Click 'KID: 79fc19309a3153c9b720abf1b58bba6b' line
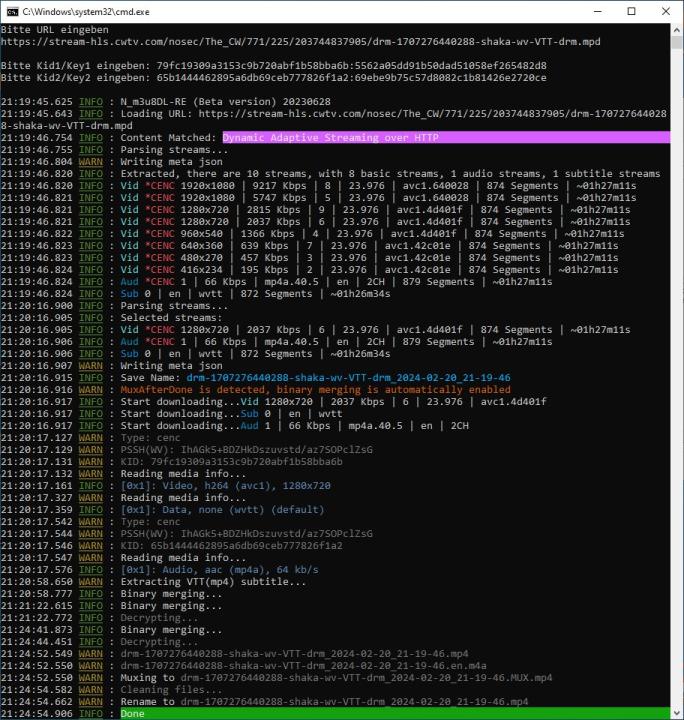The image size is (684, 720). 172,461
